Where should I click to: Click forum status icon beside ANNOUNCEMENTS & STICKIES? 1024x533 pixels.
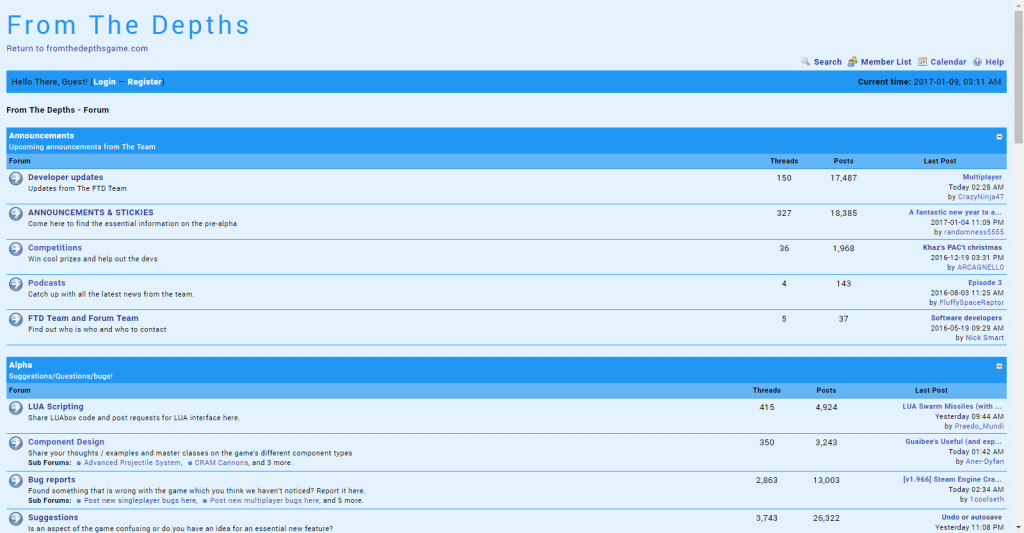click(16, 214)
